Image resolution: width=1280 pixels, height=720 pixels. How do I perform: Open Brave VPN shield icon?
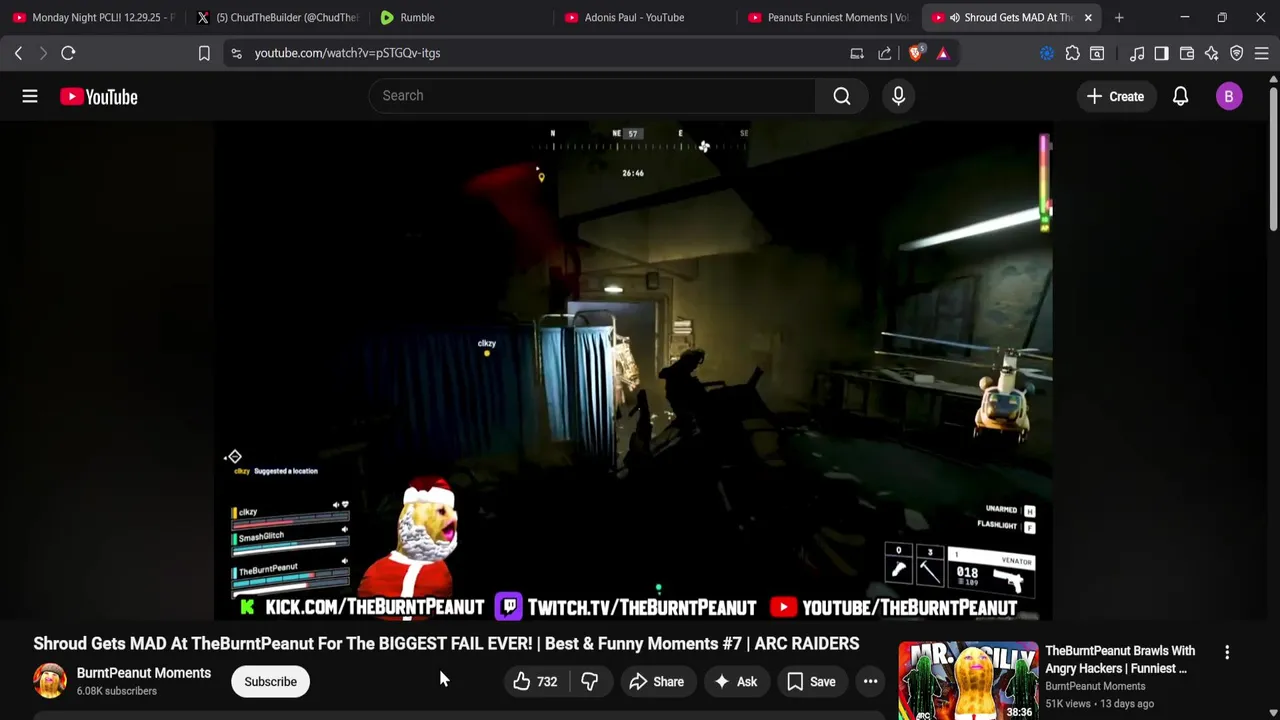click(x=1237, y=53)
